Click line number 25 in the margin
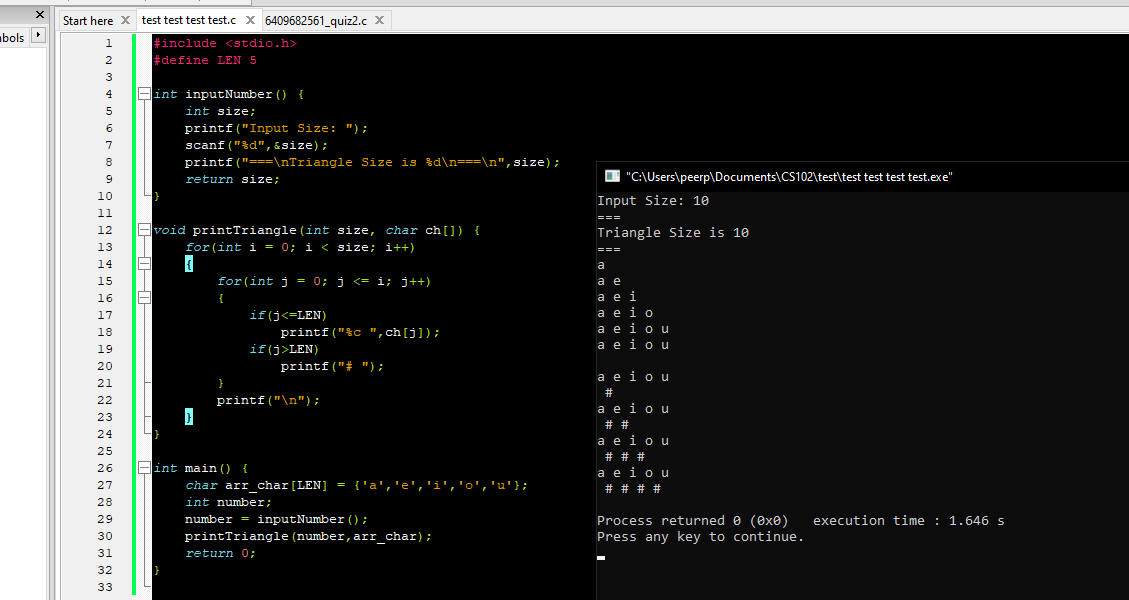The width and height of the screenshot is (1129, 600). point(105,451)
